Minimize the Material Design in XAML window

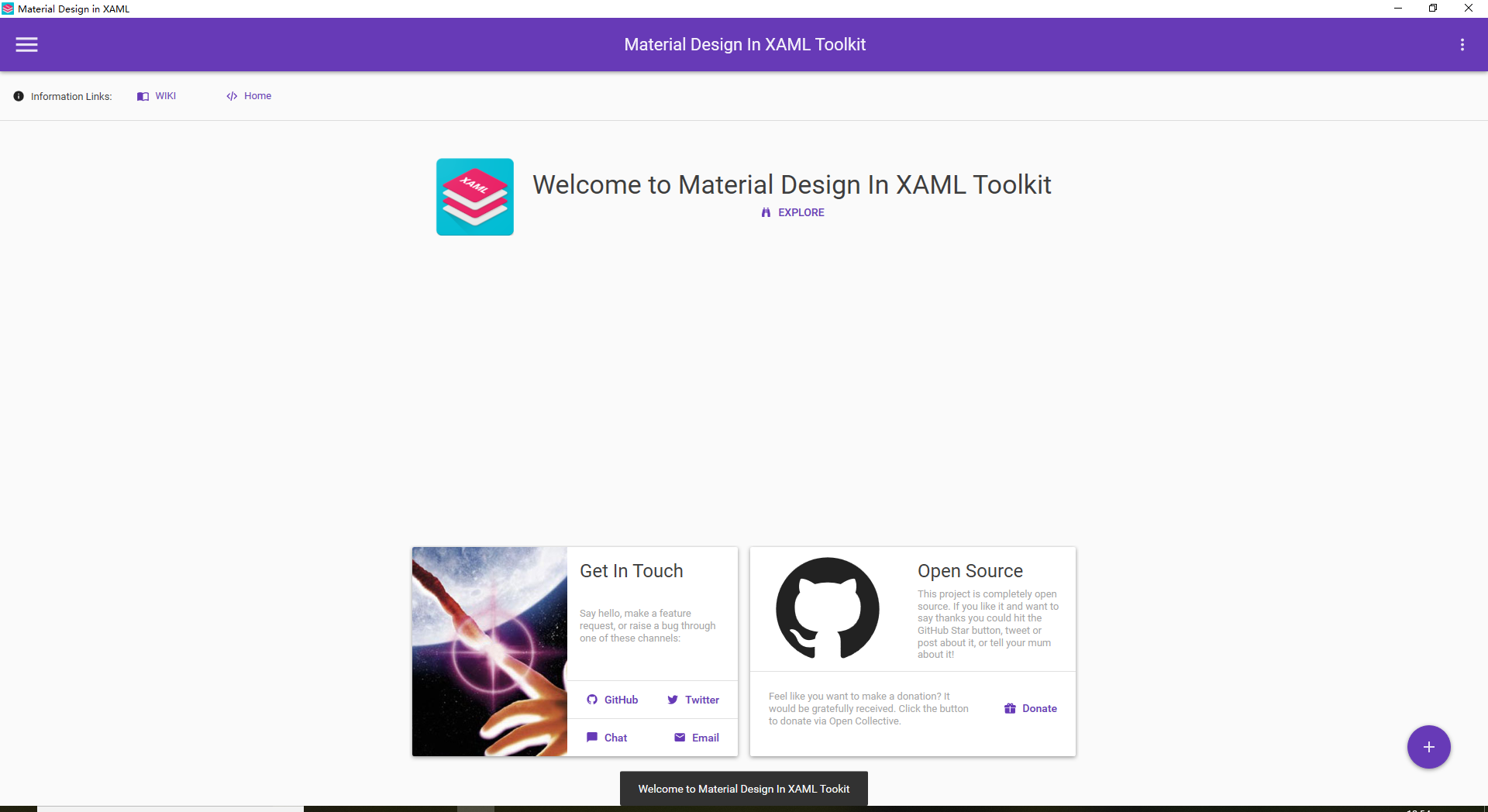pyautogui.click(x=1398, y=9)
